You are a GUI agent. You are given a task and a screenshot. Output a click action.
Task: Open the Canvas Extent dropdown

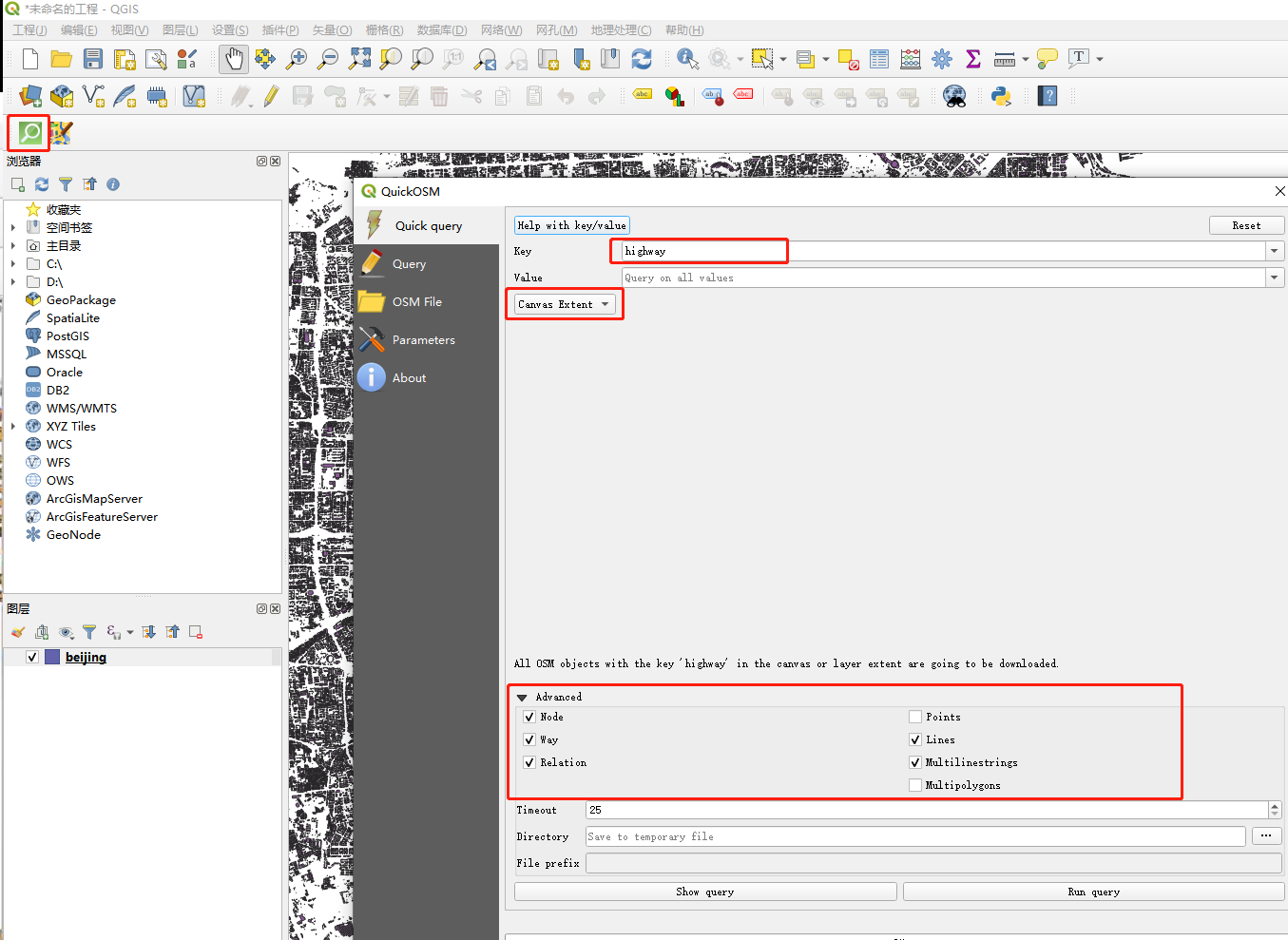tap(565, 304)
